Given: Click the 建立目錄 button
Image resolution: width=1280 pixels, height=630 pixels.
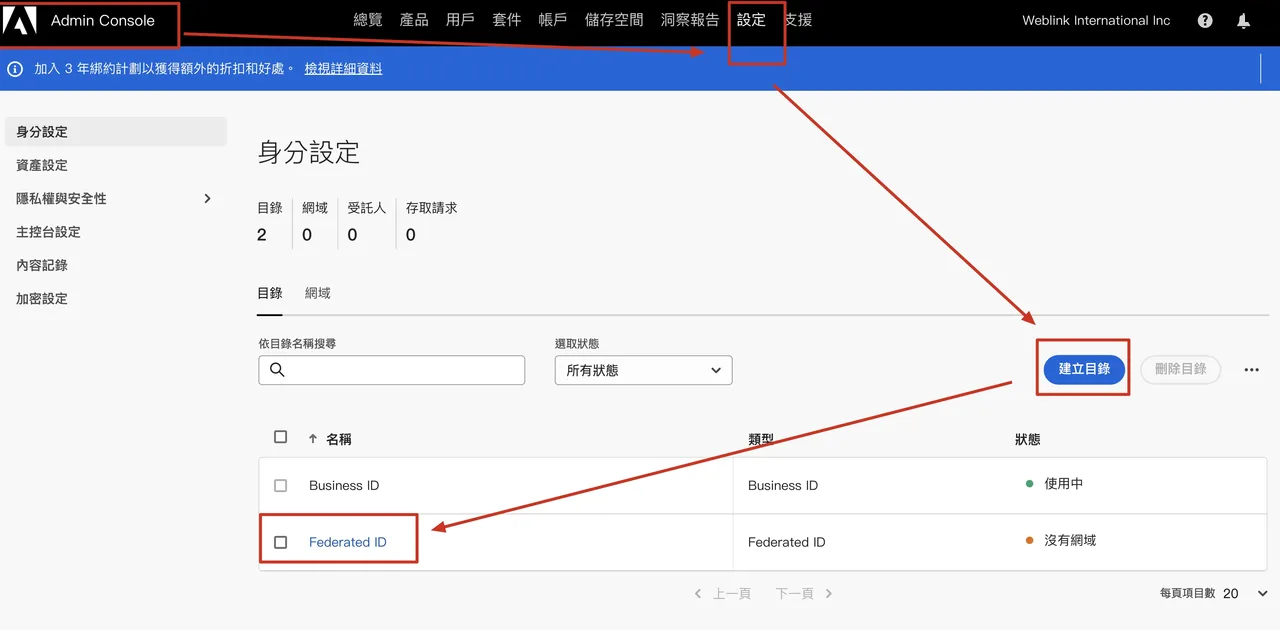Looking at the screenshot, I should (1085, 369).
